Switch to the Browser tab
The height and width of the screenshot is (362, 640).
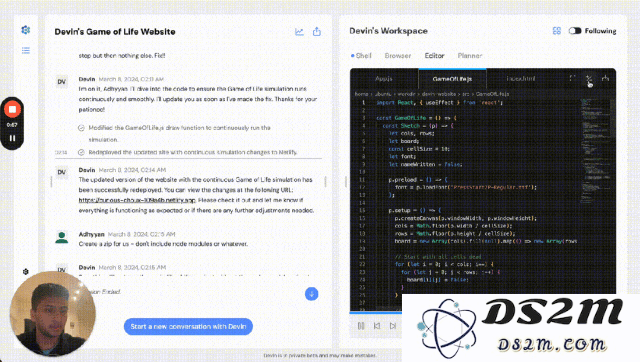click(x=398, y=56)
